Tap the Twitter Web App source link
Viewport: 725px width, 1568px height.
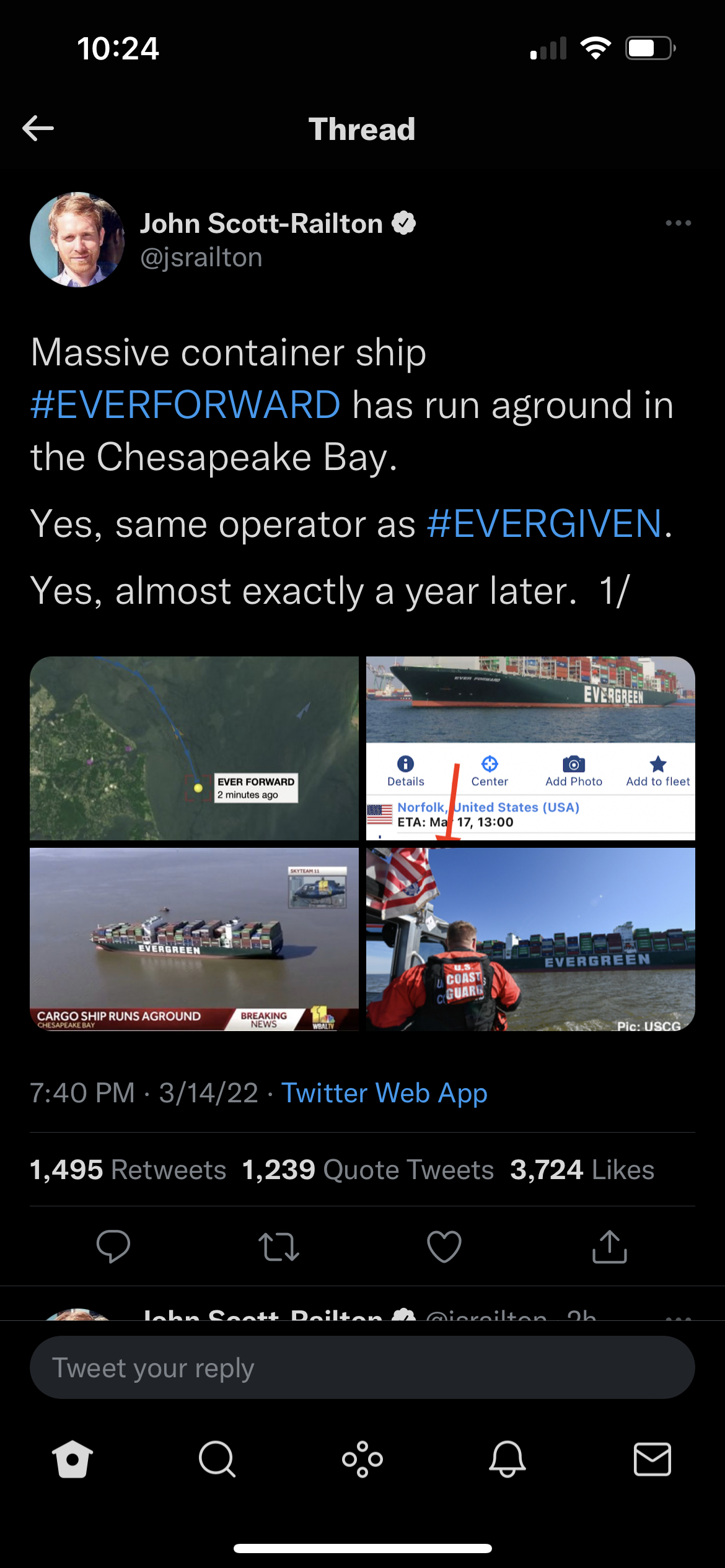tap(384, 1093)
